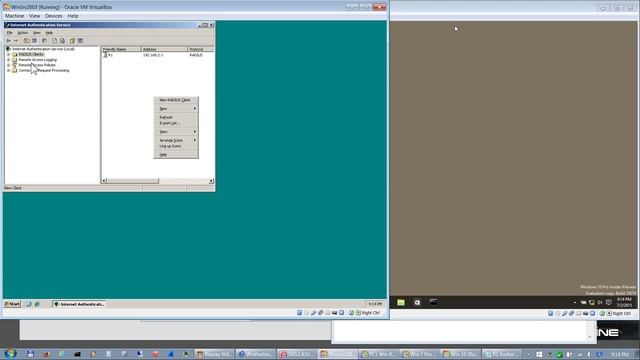Click the Start button in Win2003 VM
Viewport: 640px width, 360px height.
tap(12, 304)
